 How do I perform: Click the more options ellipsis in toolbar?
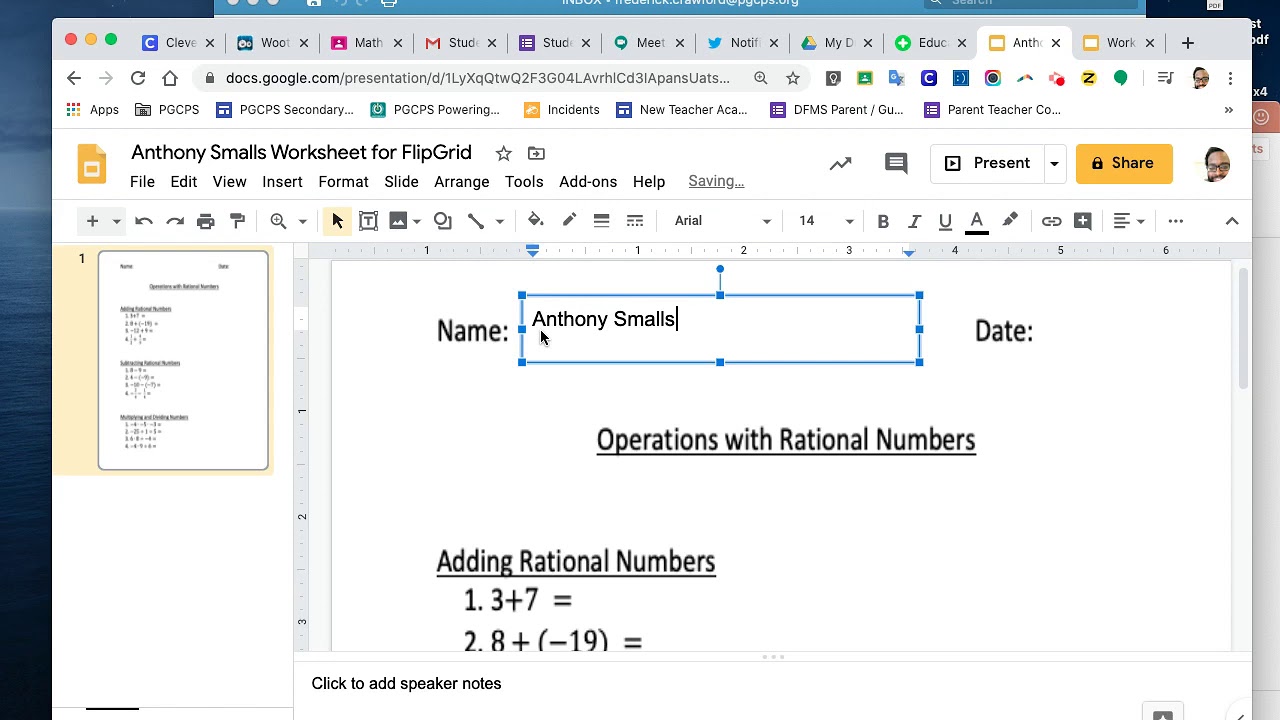[1176, 221]
